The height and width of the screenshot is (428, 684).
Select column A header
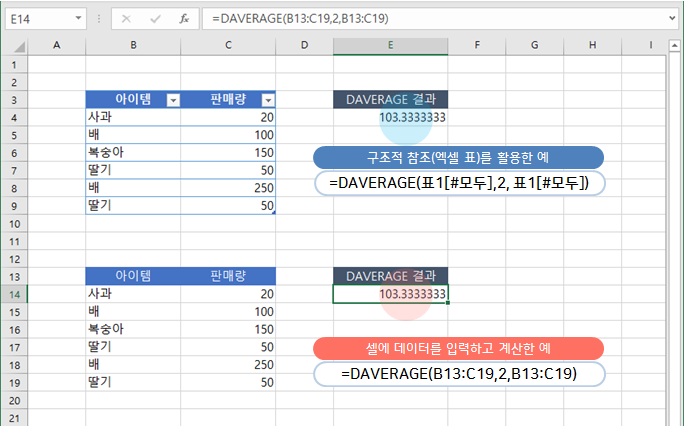click(x=57, y=45)
